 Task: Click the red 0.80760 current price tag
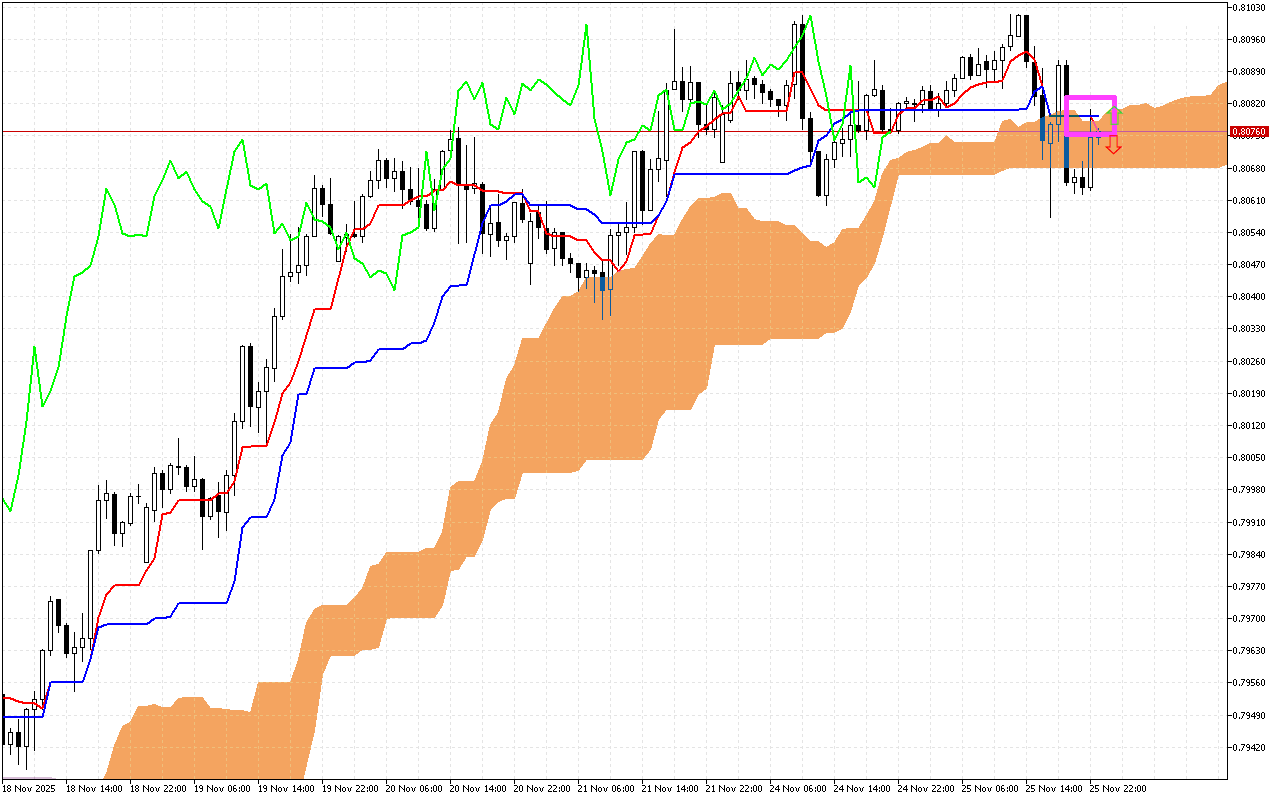(x=1249, y=132)
